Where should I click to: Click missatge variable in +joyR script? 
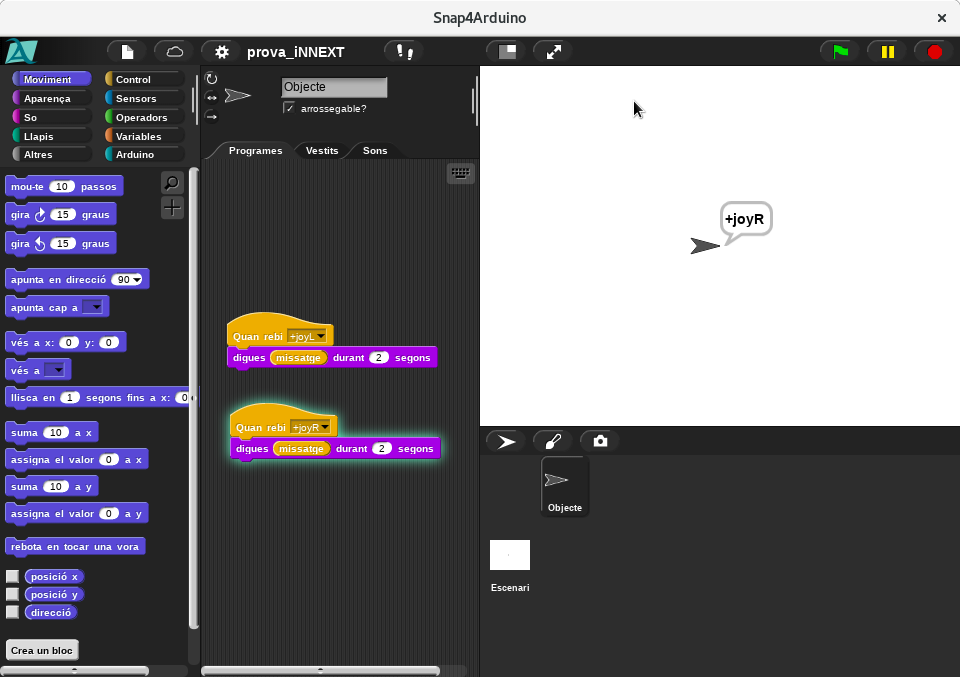tap(301, 449)
